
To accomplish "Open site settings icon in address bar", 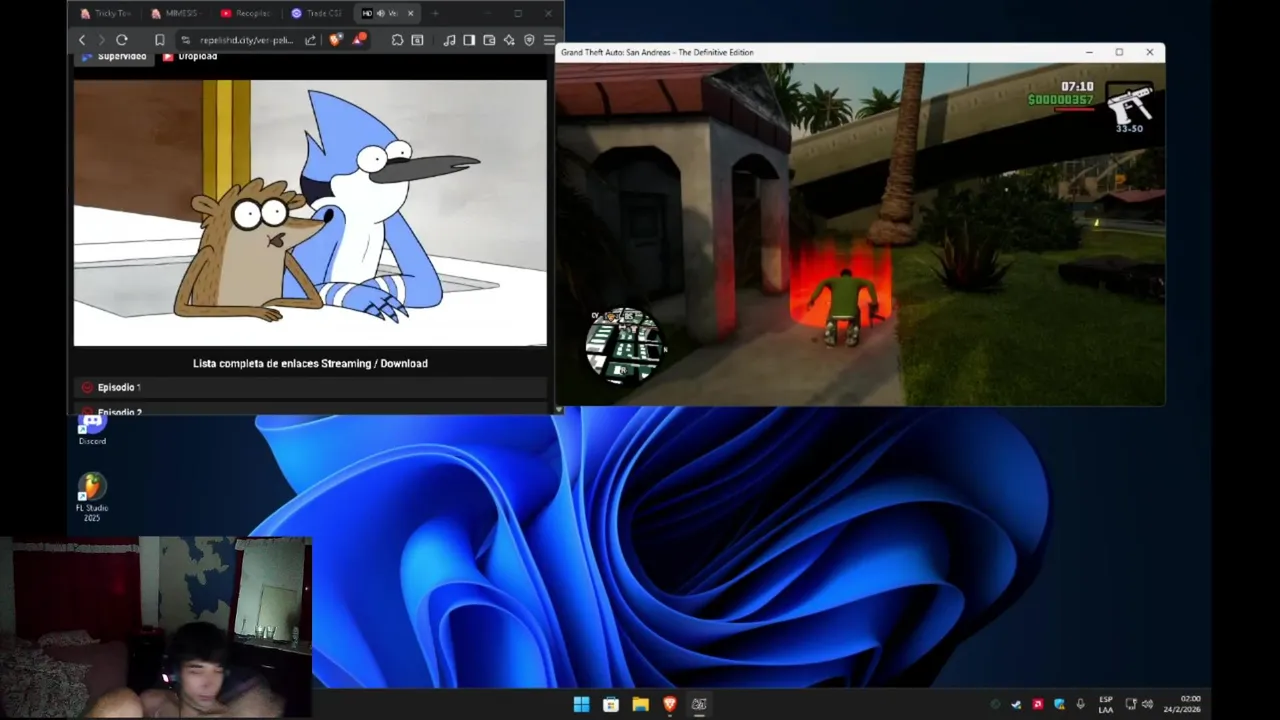I will click(x=186, y=40).
